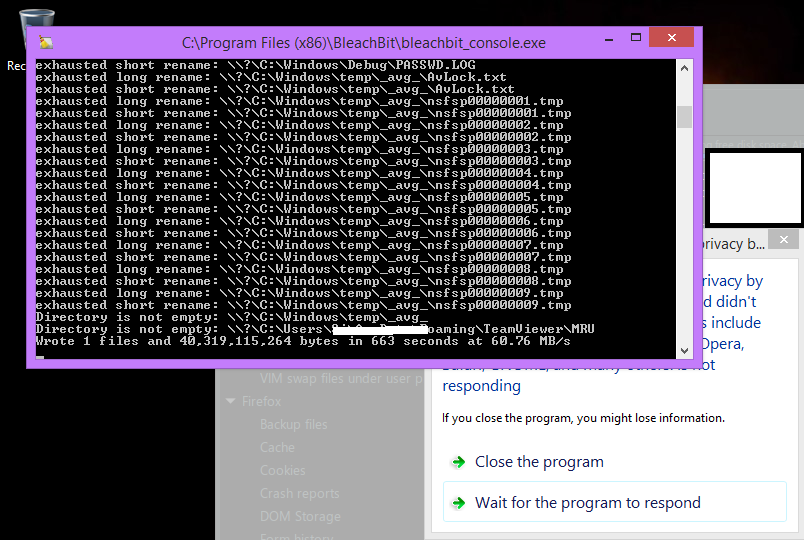804x540 pixels.
Task: Select Crash reports under Firefox
Action: pyautogui.click(x=299, y=493)
